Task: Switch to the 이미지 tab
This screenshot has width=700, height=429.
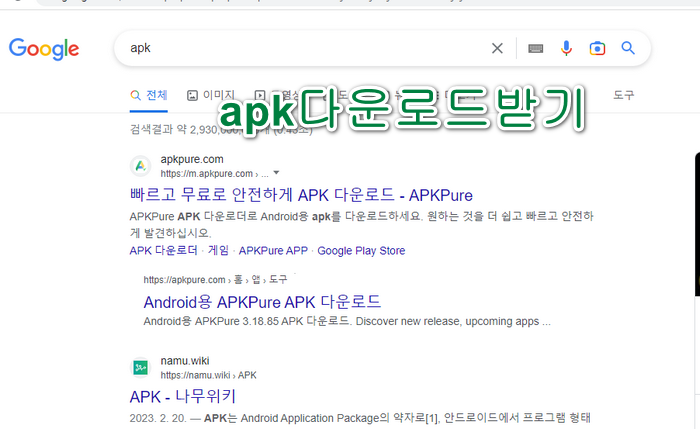Action: pos(211,95)
